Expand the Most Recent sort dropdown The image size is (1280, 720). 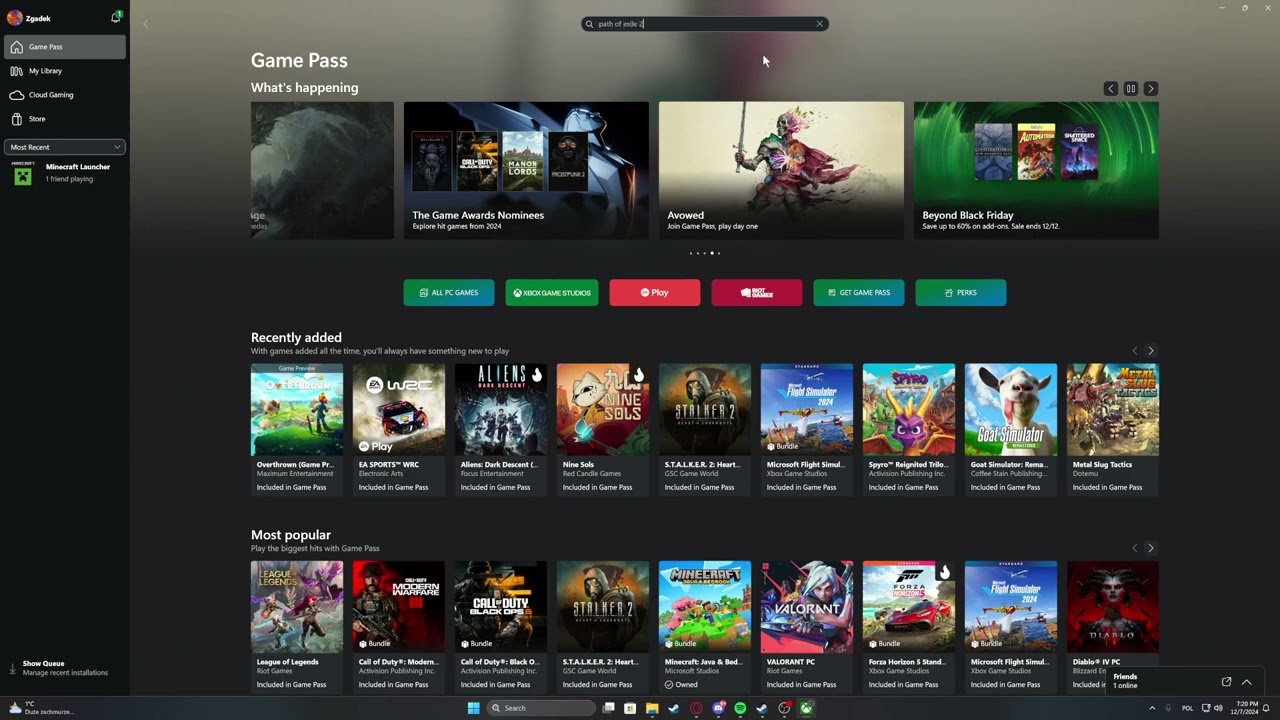pos(65,147)
